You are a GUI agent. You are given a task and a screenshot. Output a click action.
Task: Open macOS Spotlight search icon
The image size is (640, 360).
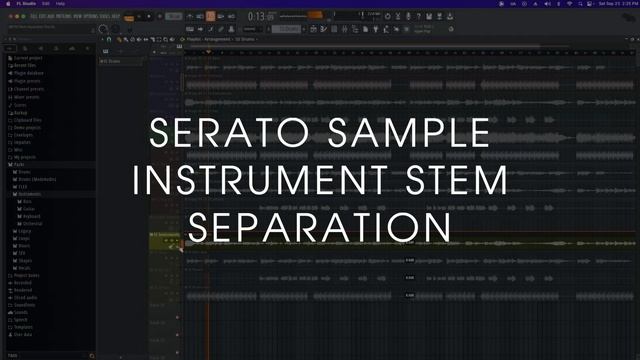pos(580,4)
